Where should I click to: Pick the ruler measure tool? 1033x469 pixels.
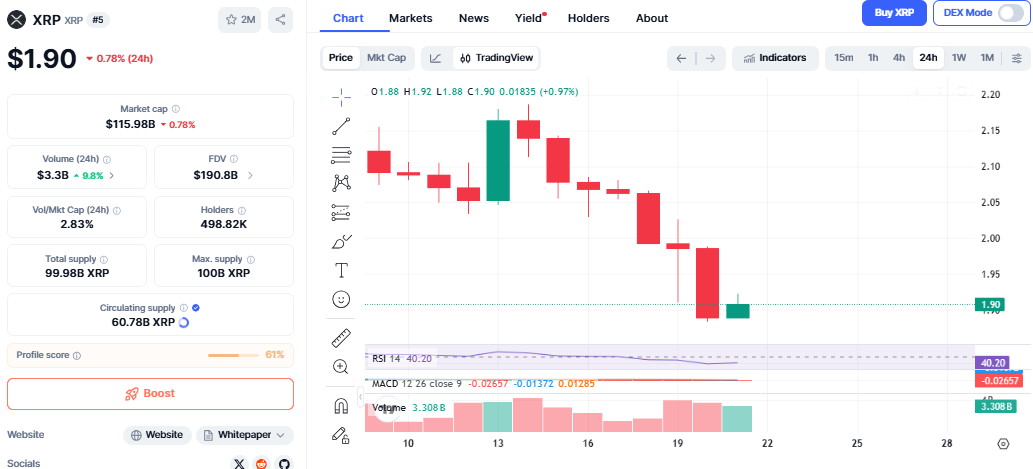pos(341,338)
